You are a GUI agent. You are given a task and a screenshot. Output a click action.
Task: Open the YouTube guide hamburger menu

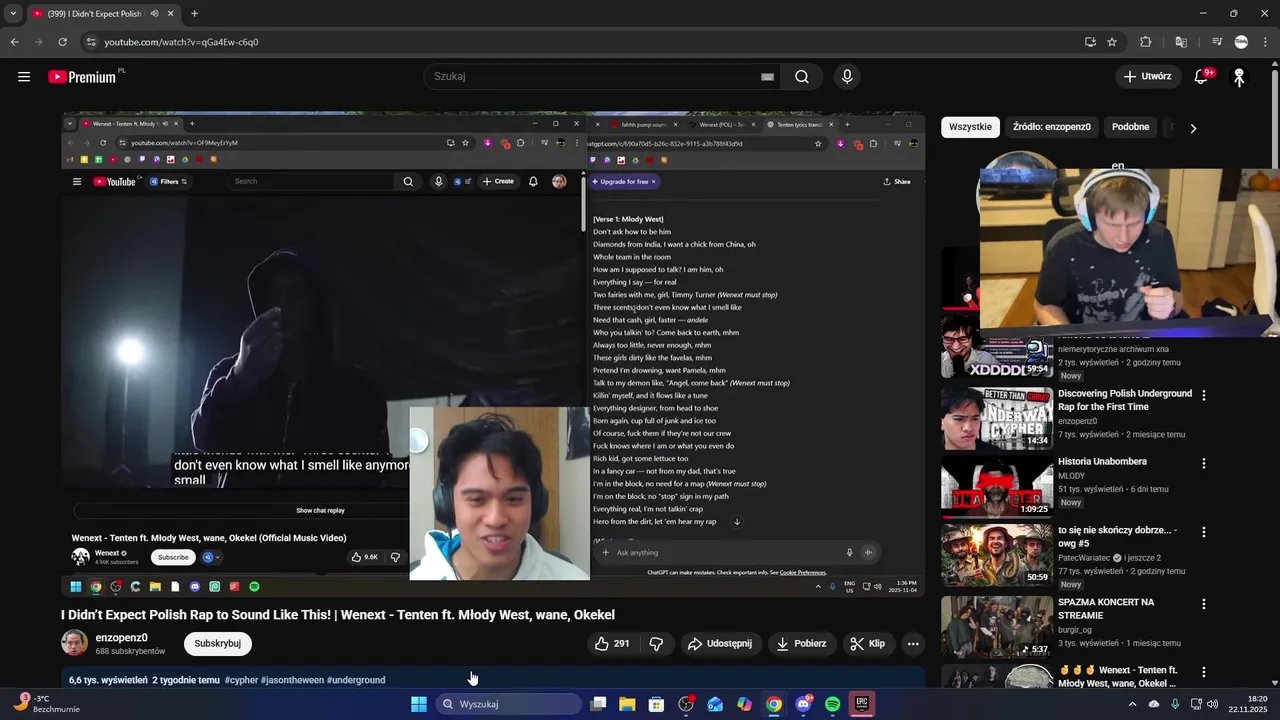(24, 76)
